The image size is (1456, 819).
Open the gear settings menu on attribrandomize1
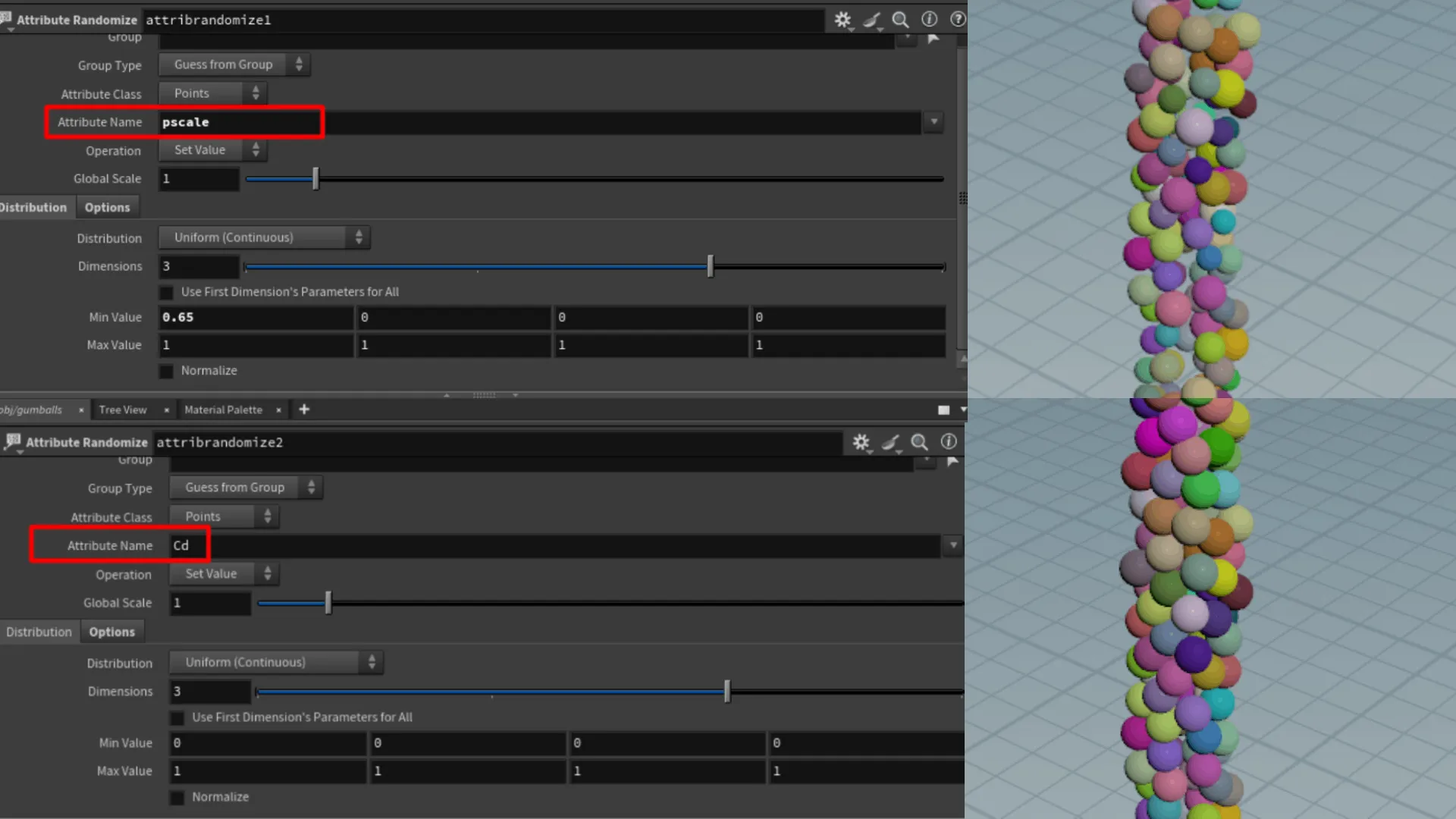point(843,20)
